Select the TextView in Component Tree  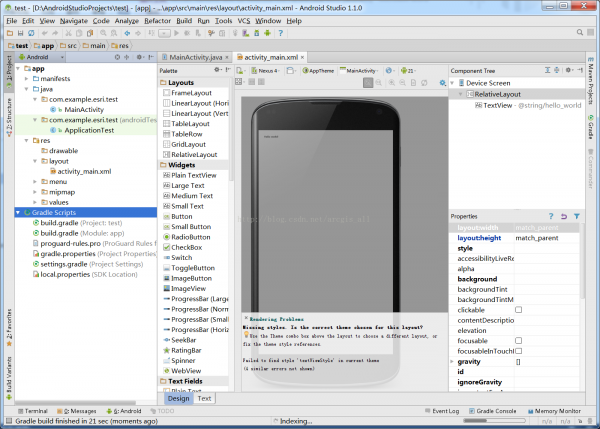[528, 105]
